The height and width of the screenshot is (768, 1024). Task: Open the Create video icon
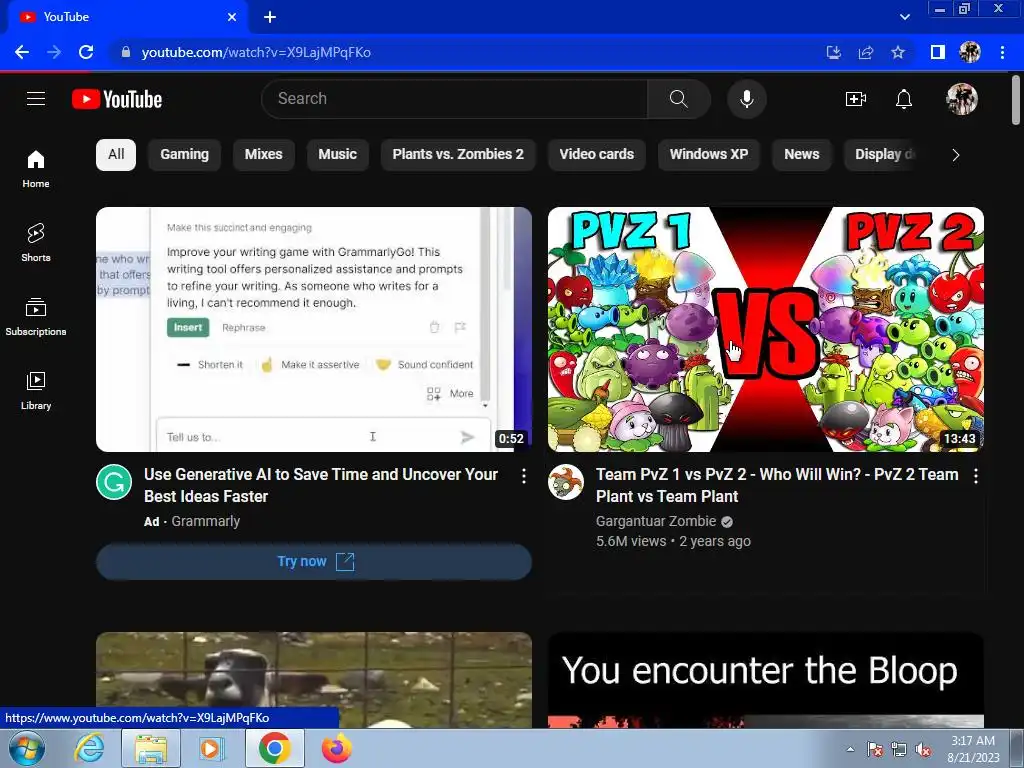856,99
